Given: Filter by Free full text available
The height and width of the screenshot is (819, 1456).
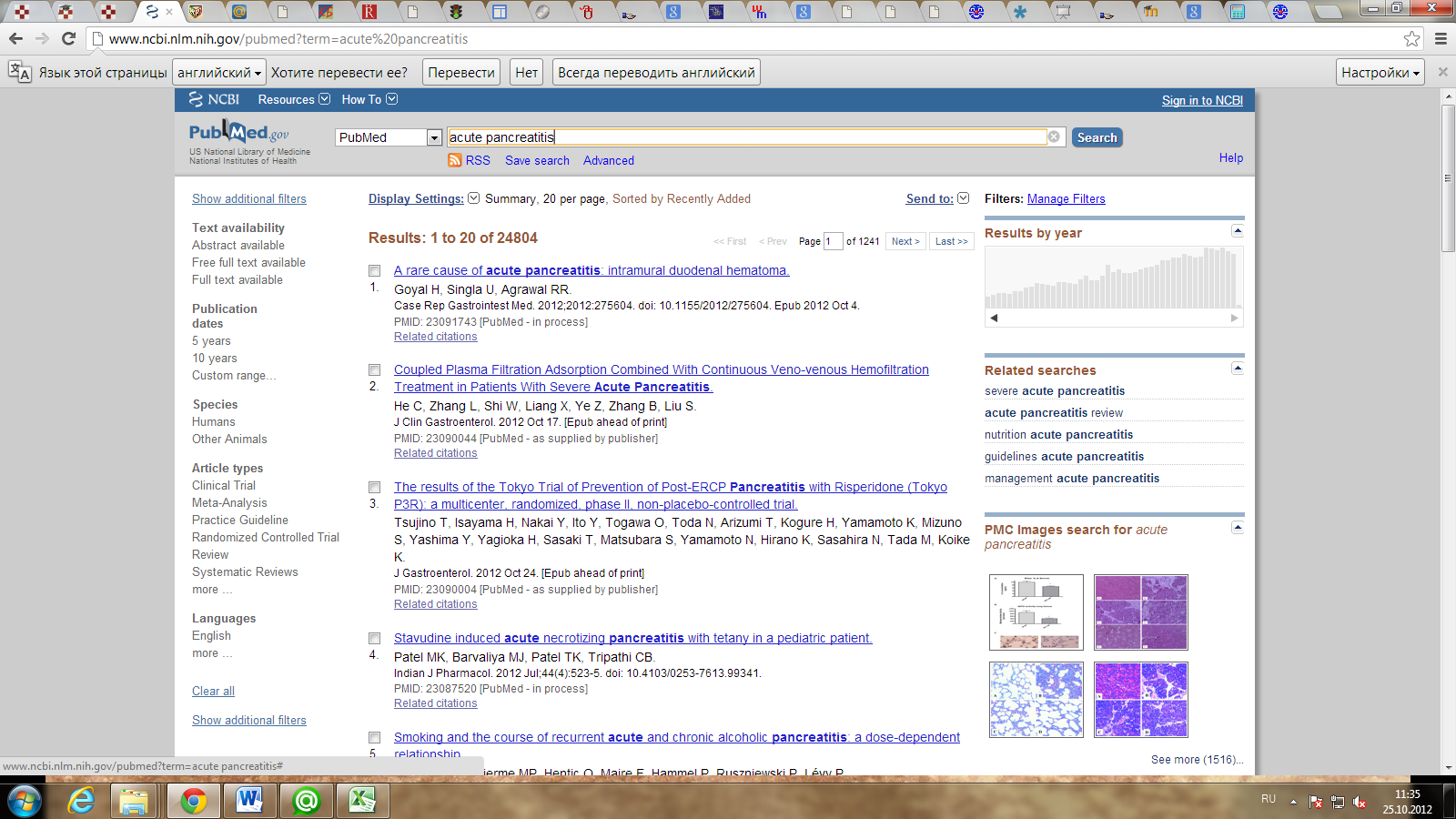Looking at the screenshot, I should tap(248, 262).
